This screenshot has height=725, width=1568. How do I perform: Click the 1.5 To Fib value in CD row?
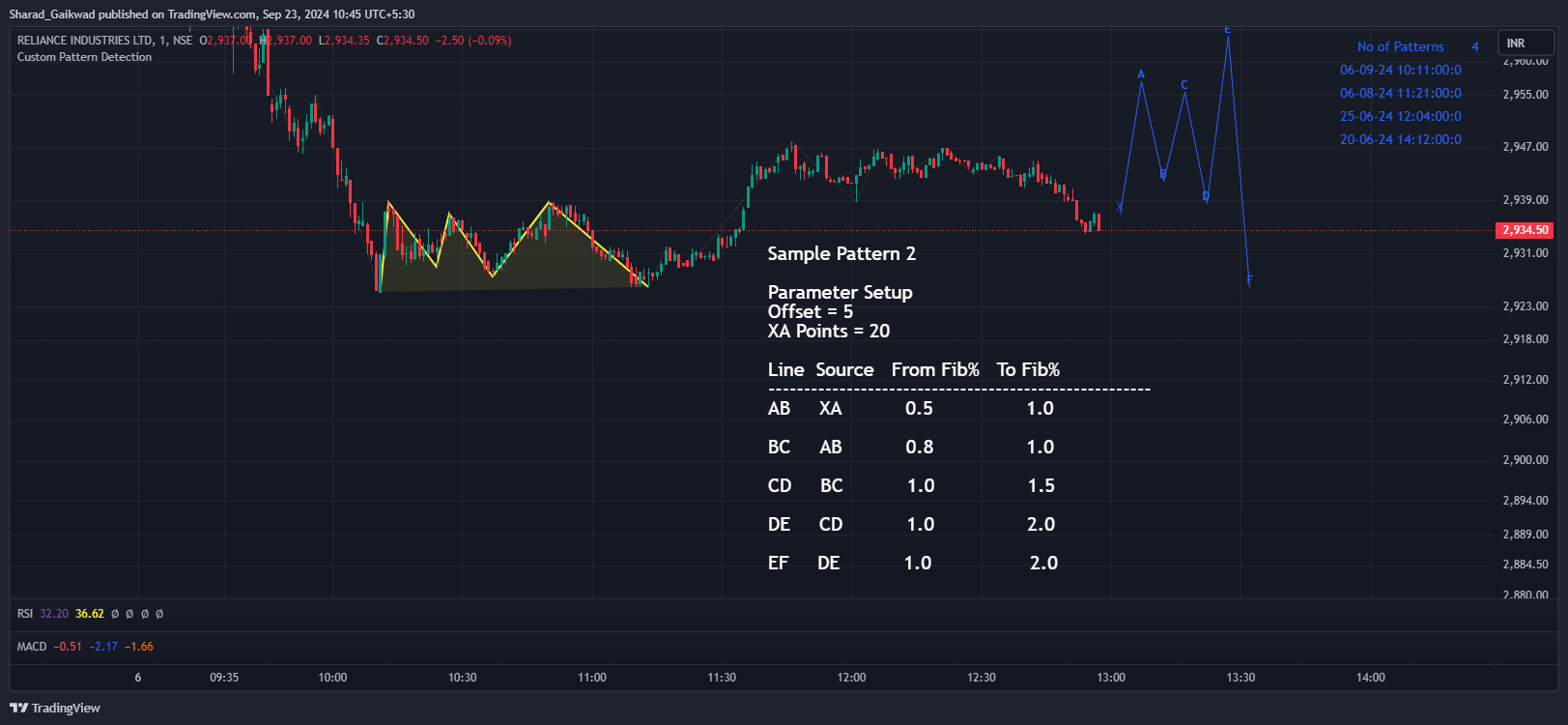click(1041, 485)
